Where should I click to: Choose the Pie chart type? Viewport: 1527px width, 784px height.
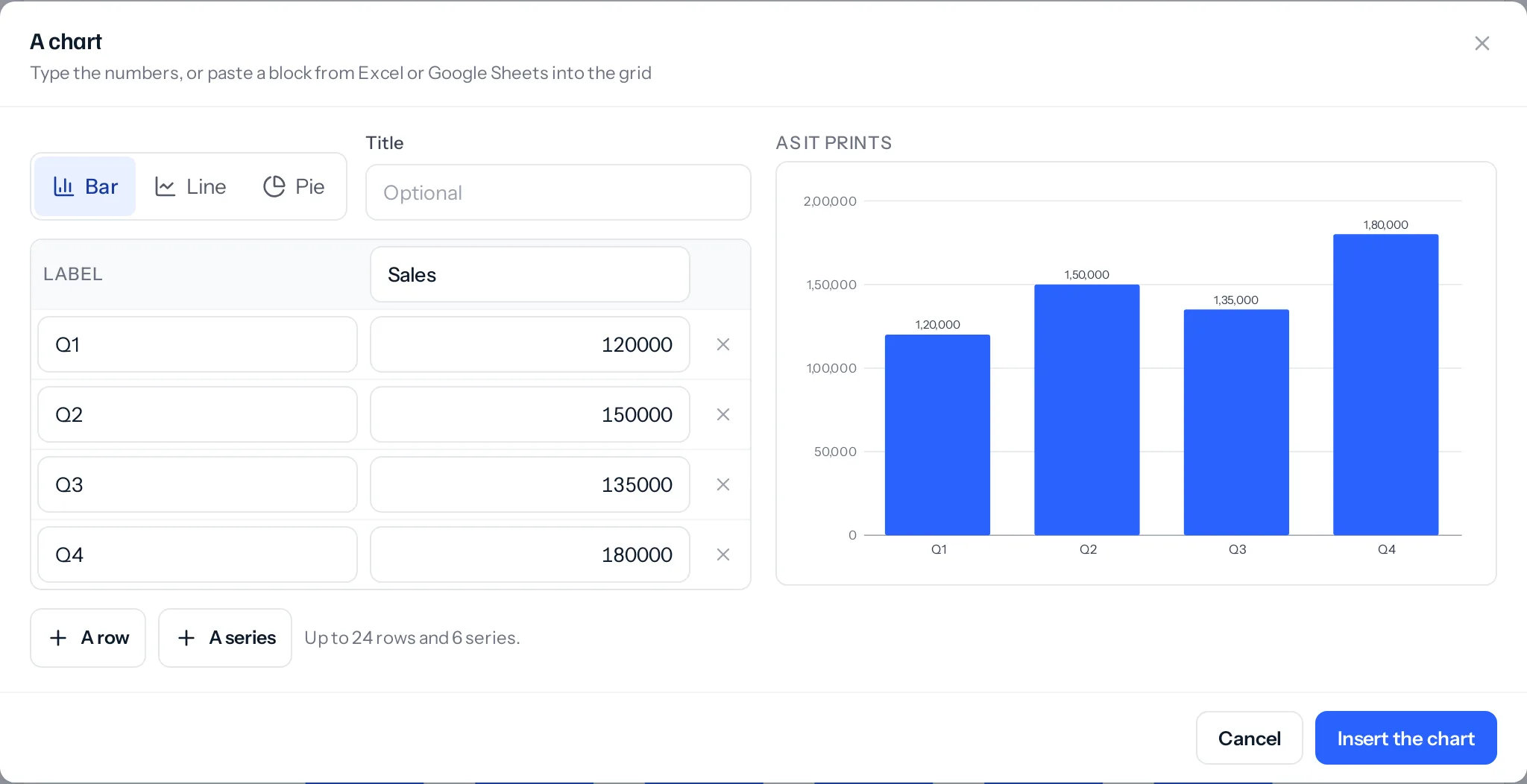pos(294,186)
